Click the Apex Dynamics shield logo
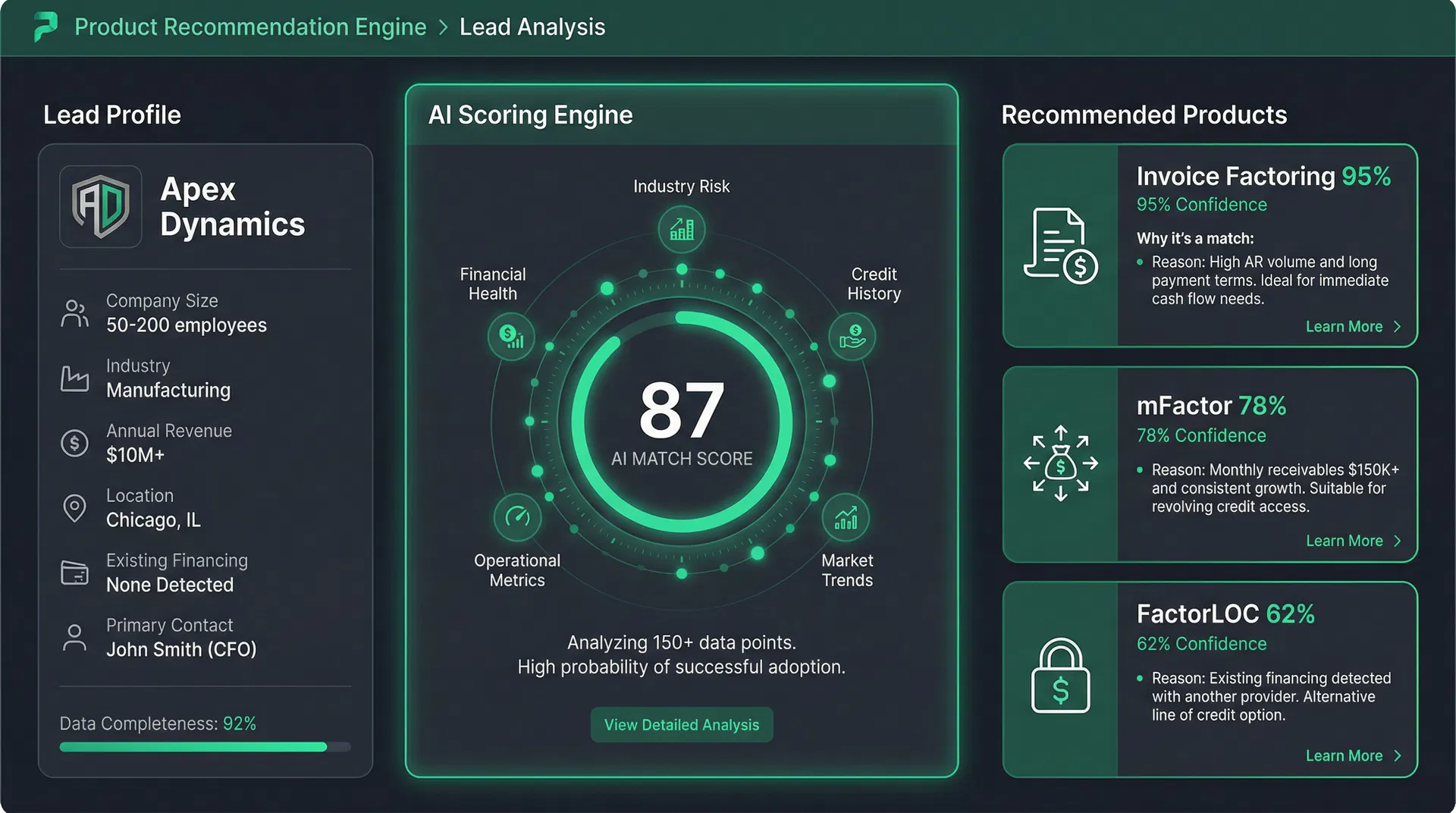The width and height of the screenshot is (1456, 813). [101, 206]
